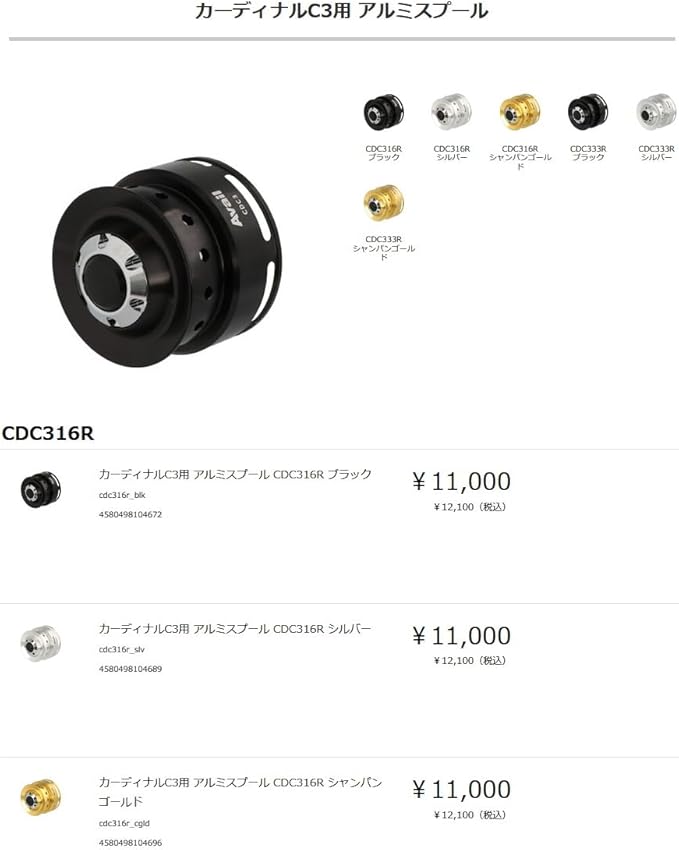The image size is (679, 850).
Task: Choose the CDC316R champagne gold spool thumbnail
Action: 520,112
